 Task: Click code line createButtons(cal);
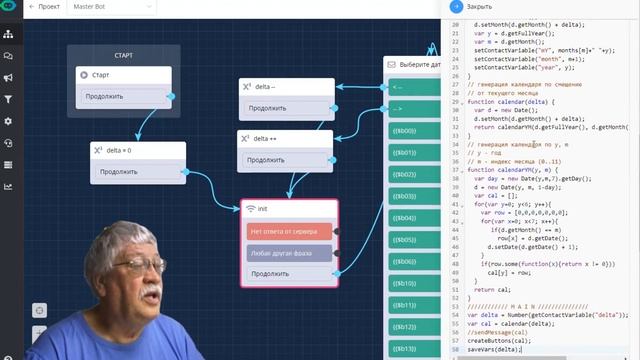499,341
